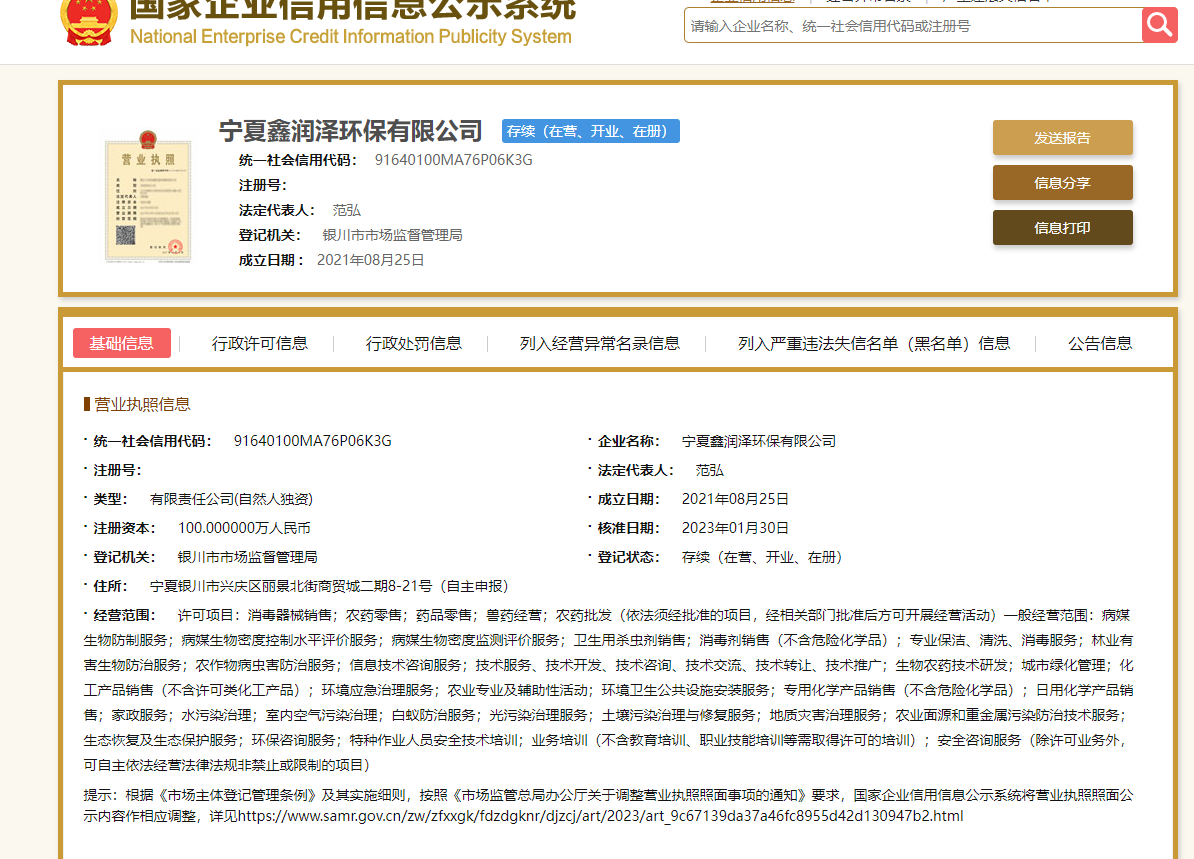1194x859 pixels.
Task: Click the 信息分享 button
Action: pos(1062,183)
